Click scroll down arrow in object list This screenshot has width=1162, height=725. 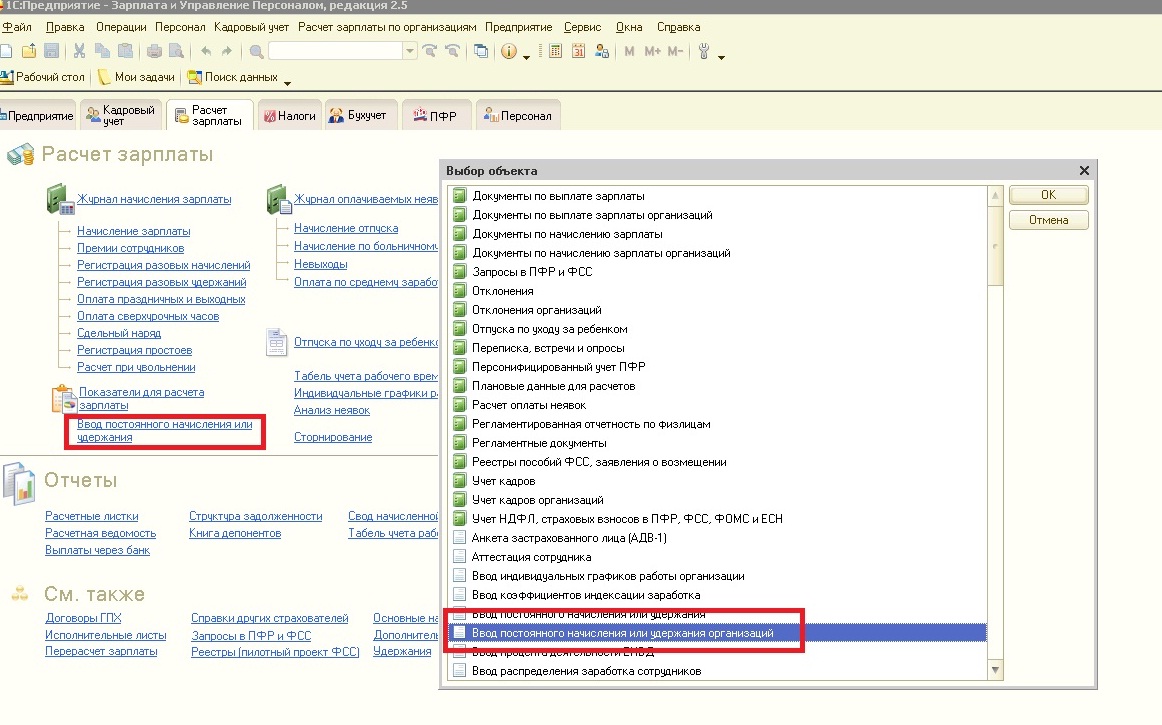(x=995, y=670)
